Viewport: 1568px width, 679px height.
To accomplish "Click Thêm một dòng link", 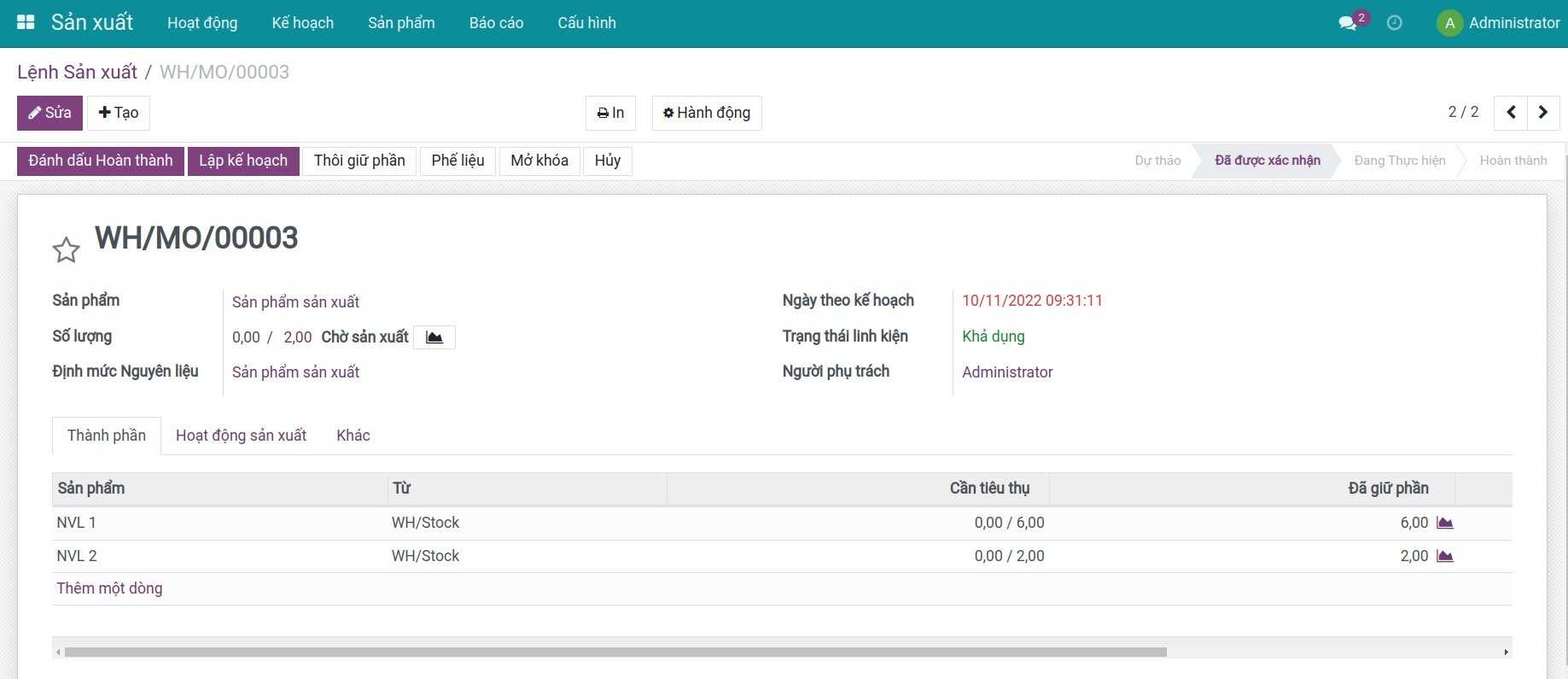I will (109, 588).
